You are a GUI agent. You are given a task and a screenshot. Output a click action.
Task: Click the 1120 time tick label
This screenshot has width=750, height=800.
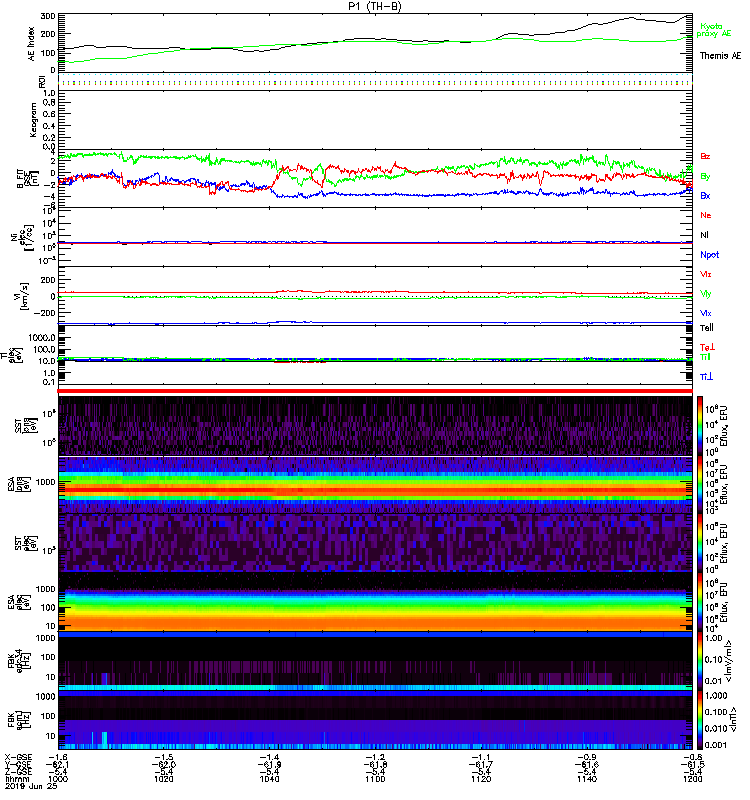[x=481, y=779]
